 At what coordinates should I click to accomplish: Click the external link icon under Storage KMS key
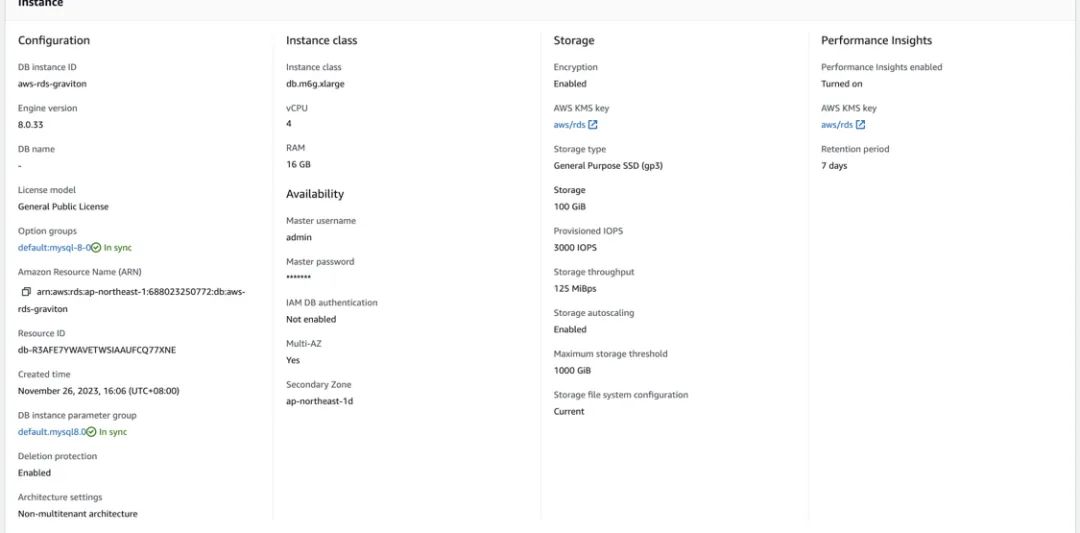593,125
